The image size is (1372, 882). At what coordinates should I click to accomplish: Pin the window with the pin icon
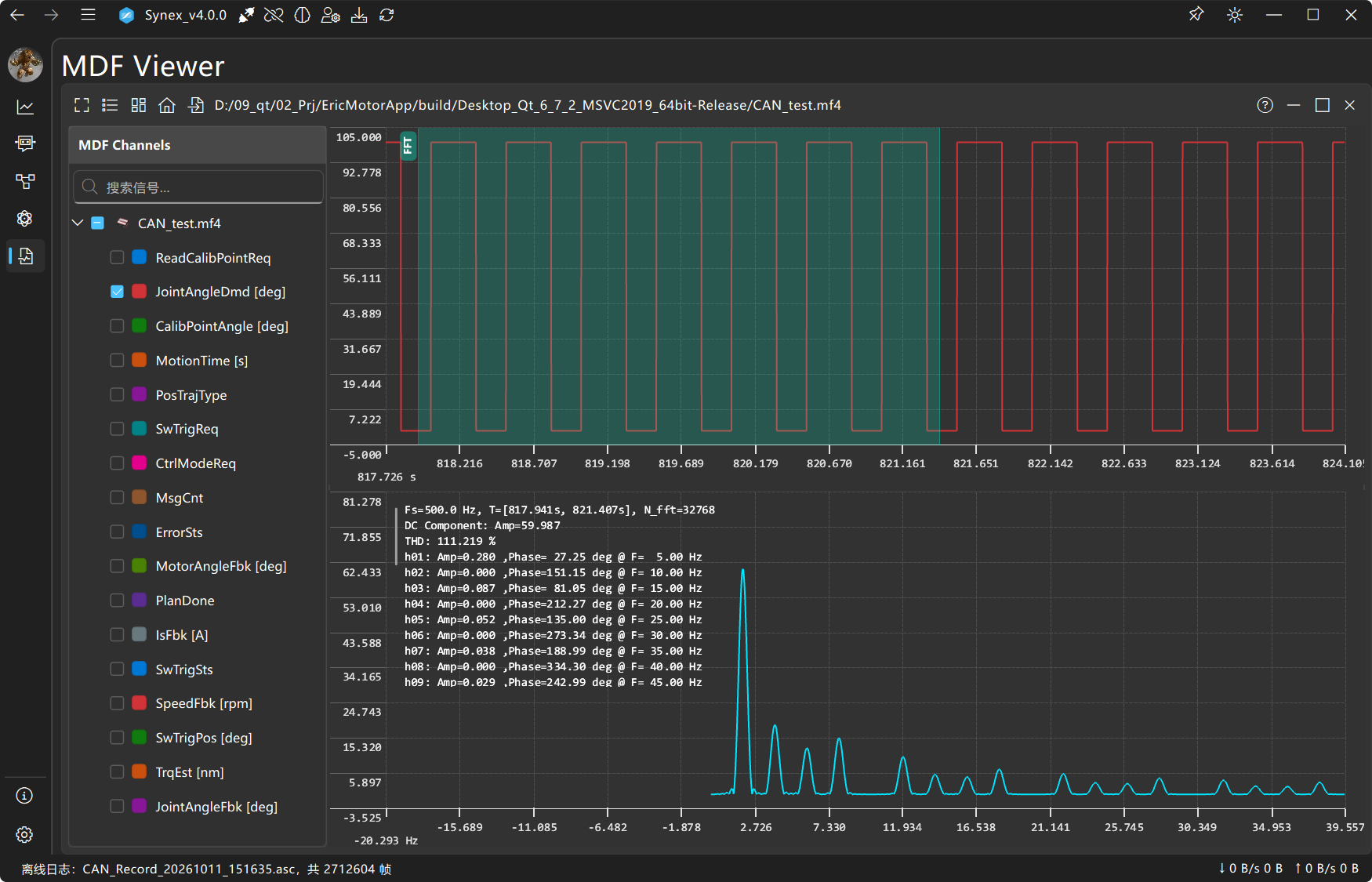(x=1196, y=15)
